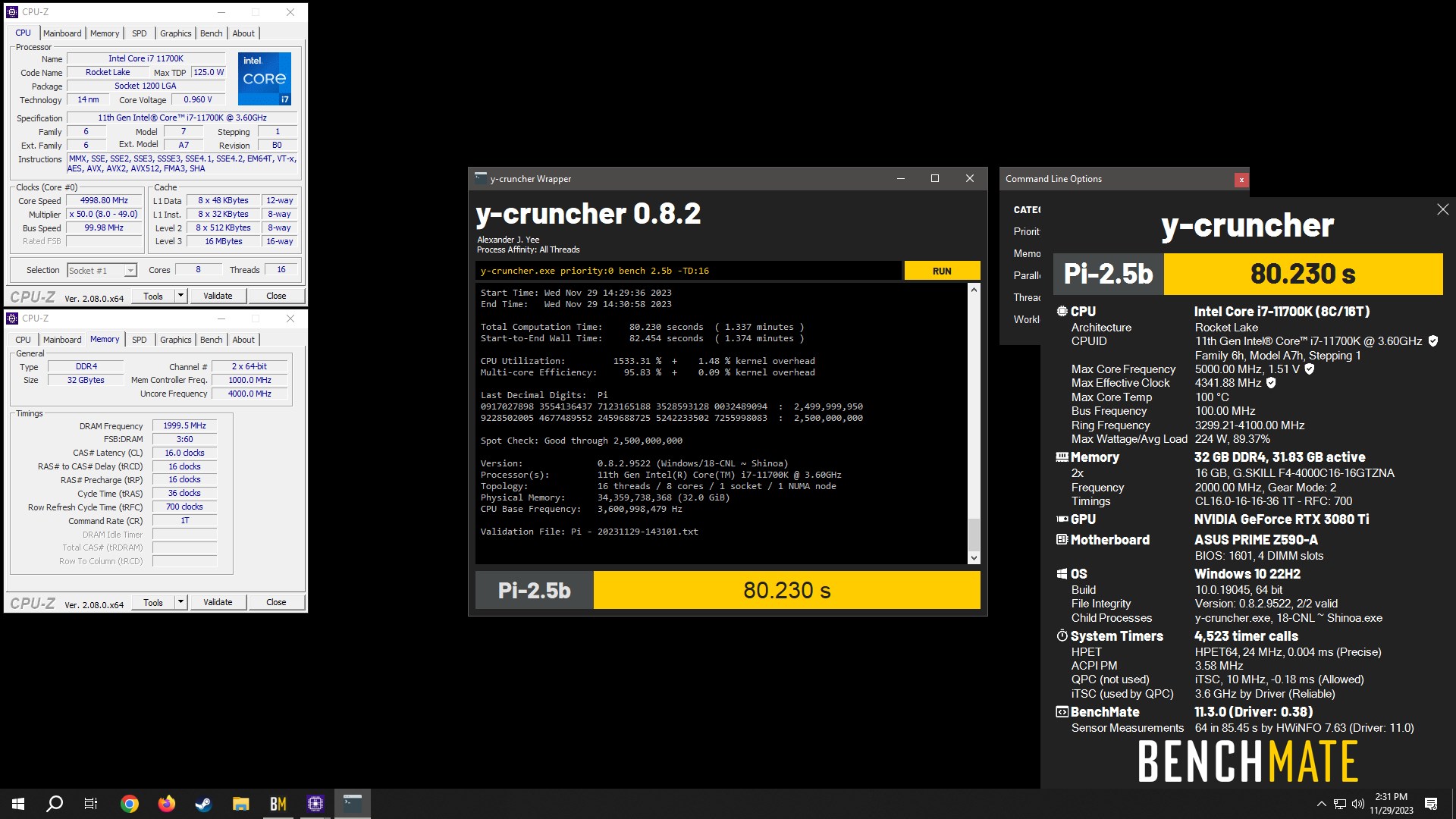Launch Google Chrome from the taskbar
Viewport: 1456px width, 819px height.
pos(130,804)
